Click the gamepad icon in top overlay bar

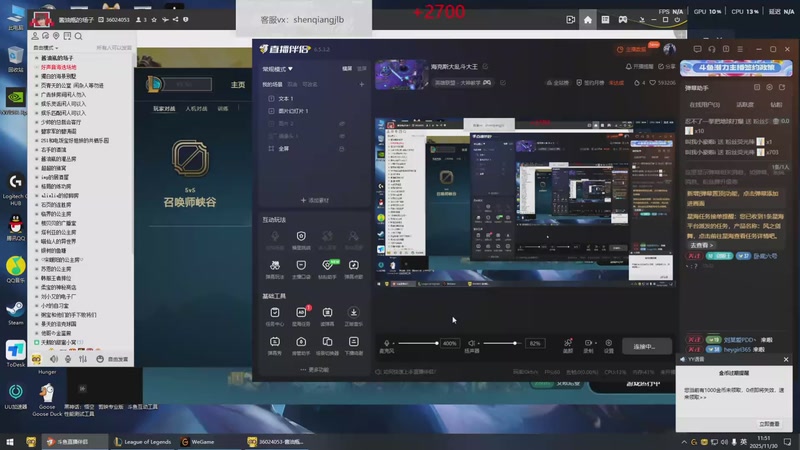click(623, 20)
